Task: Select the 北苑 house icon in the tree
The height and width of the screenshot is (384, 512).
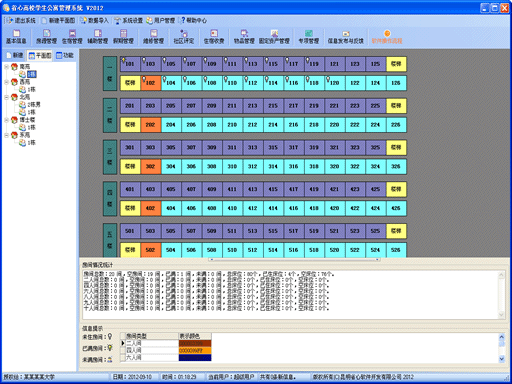Action: (x=14, y=97)
